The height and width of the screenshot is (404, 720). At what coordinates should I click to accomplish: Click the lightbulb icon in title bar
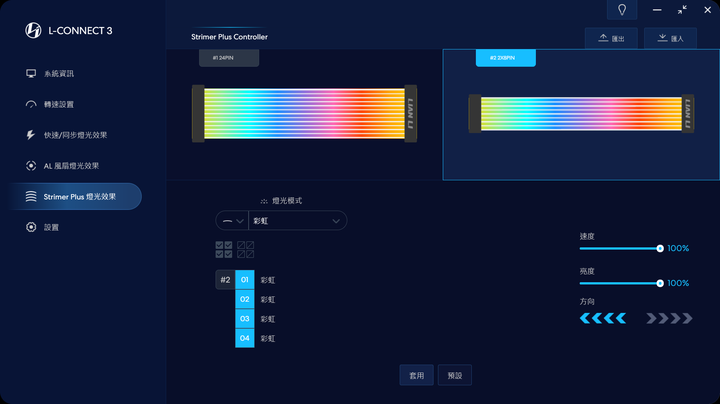click(622, 10)
